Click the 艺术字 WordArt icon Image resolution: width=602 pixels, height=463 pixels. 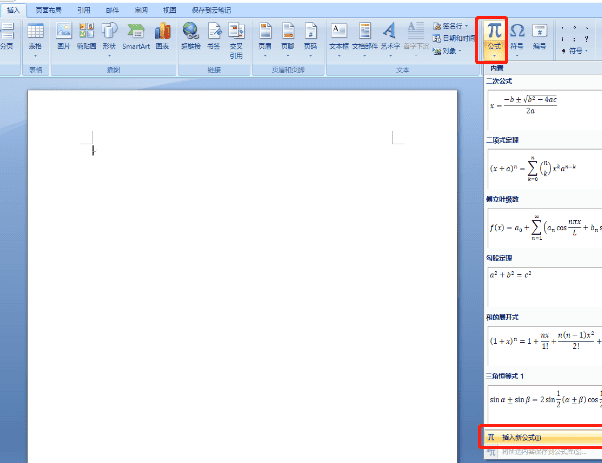click(389, 36)
